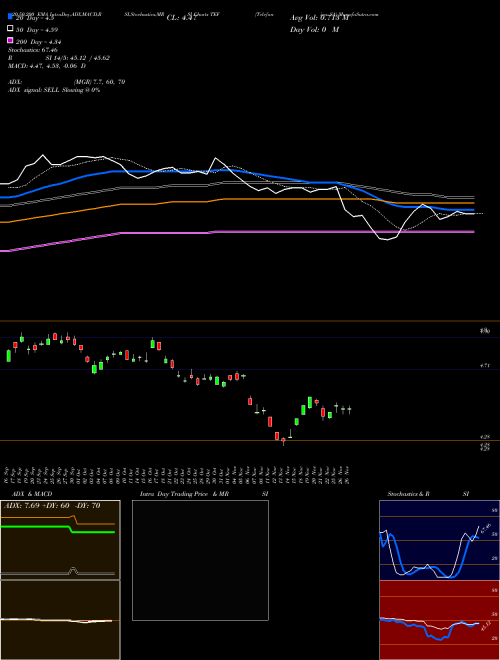Click the ADX chart panel with green line
This screenshot has width=500, height=660.
point(60,540)
